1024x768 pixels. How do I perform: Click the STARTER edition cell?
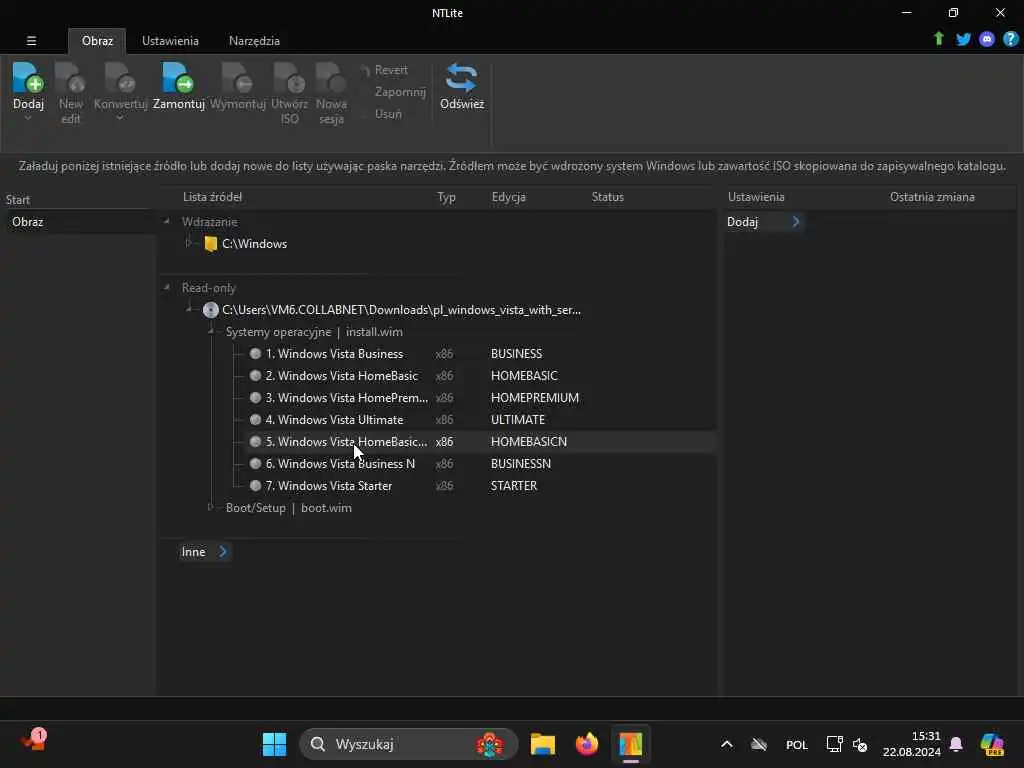514,486
